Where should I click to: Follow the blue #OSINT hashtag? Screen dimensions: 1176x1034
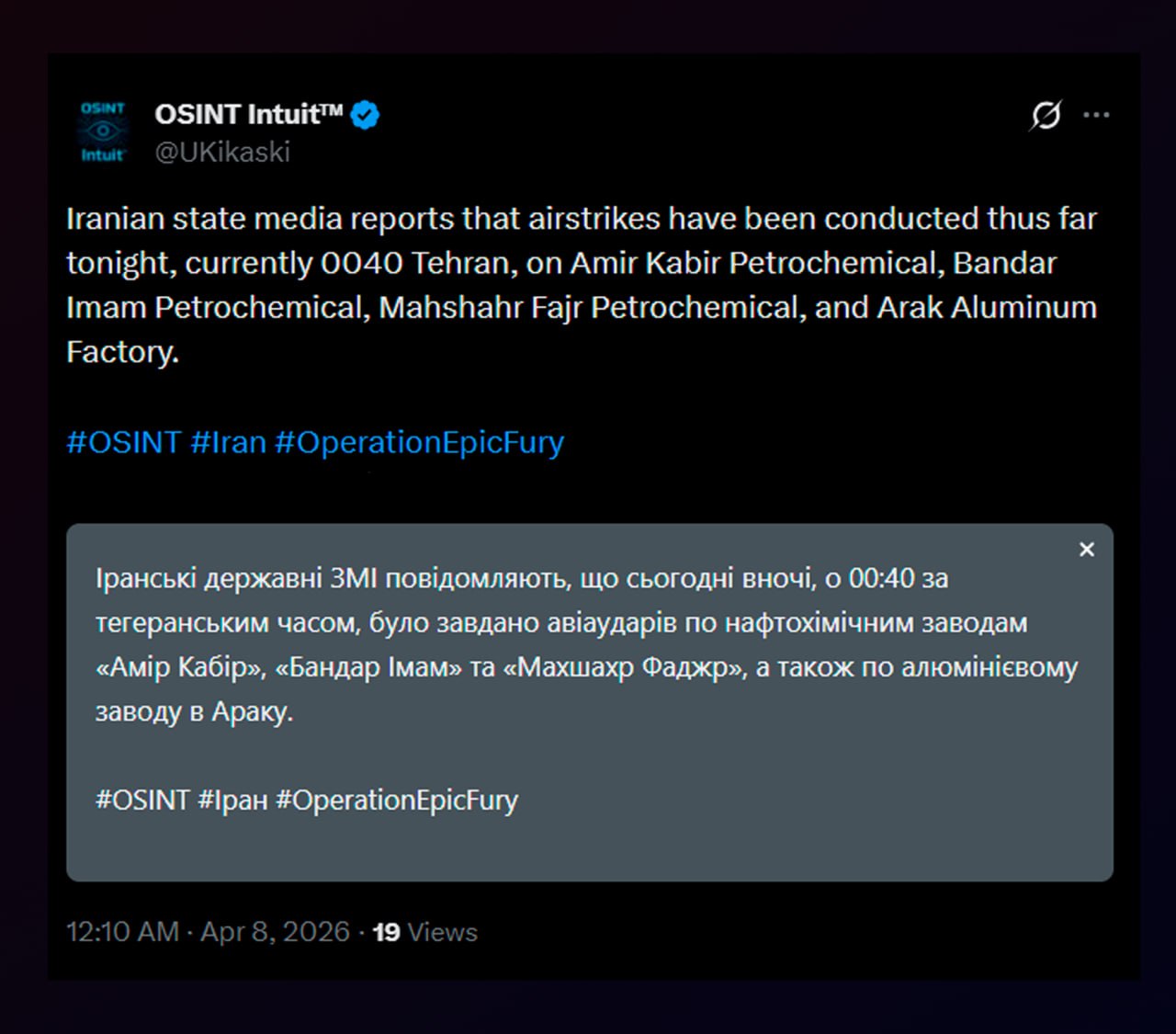point(123,442)
